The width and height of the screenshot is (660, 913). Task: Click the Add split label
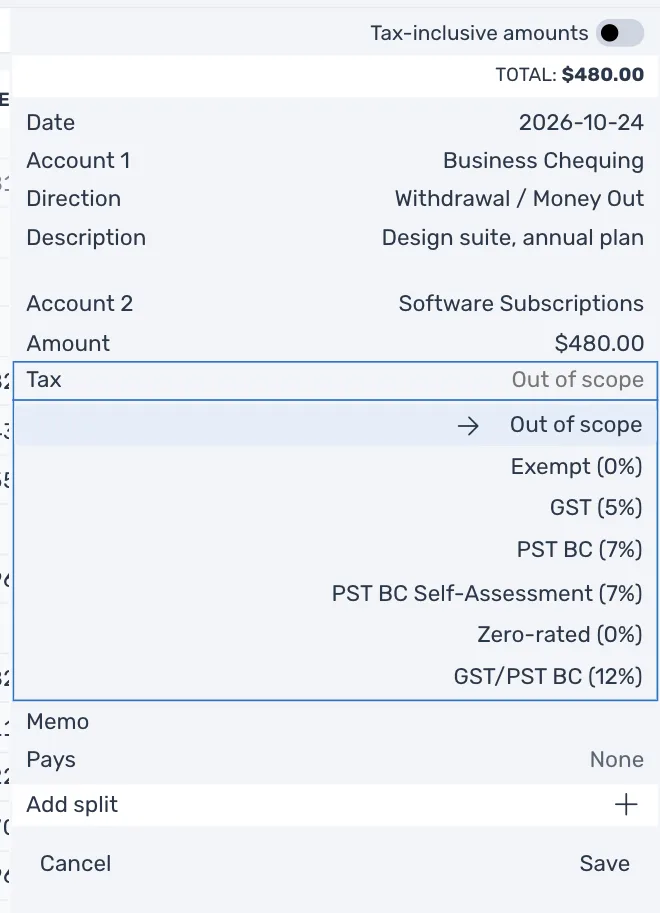(x=72, y=805)
